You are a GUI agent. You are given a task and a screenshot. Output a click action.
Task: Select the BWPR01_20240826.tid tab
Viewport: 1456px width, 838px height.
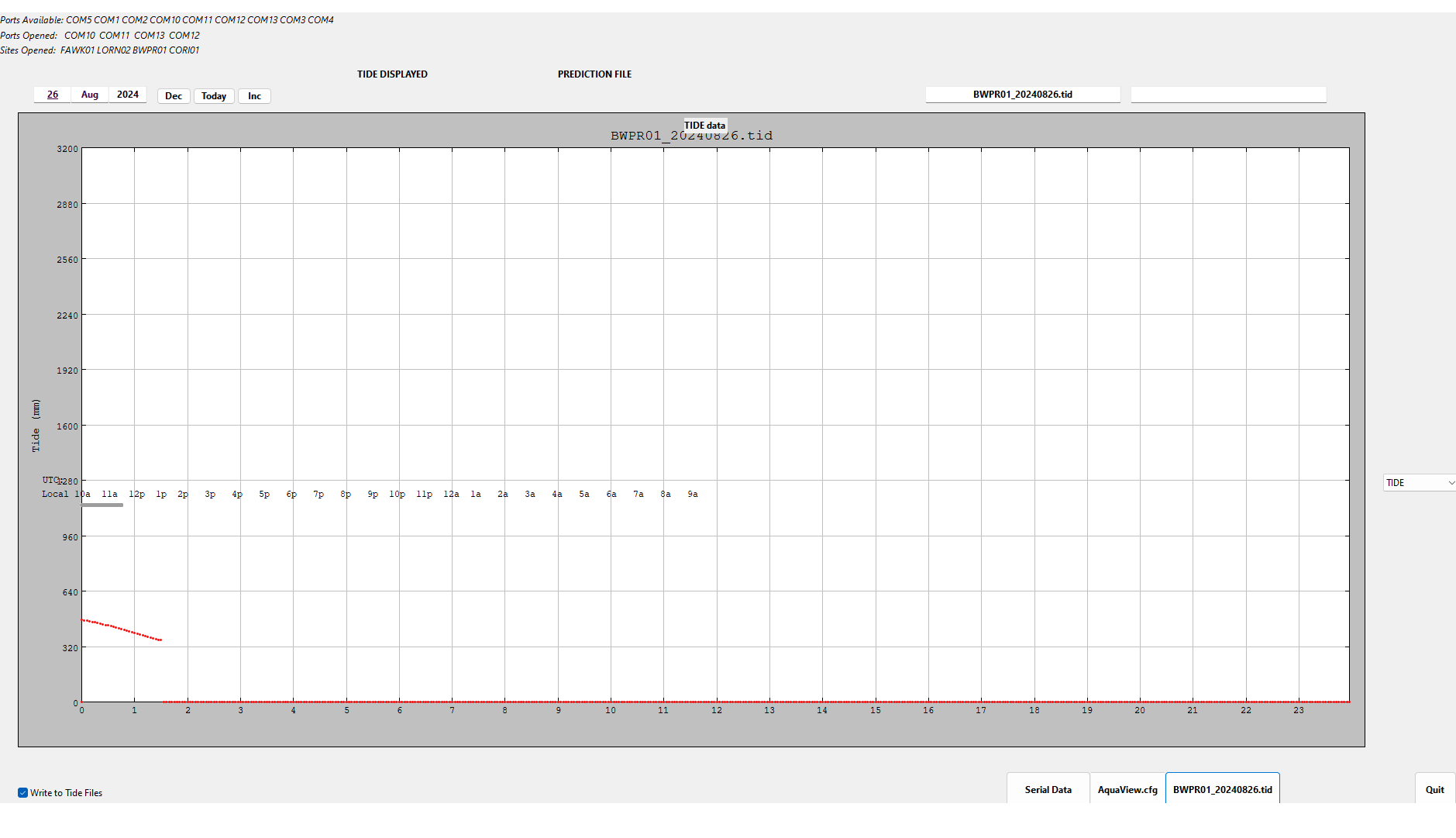(1223, 788)
